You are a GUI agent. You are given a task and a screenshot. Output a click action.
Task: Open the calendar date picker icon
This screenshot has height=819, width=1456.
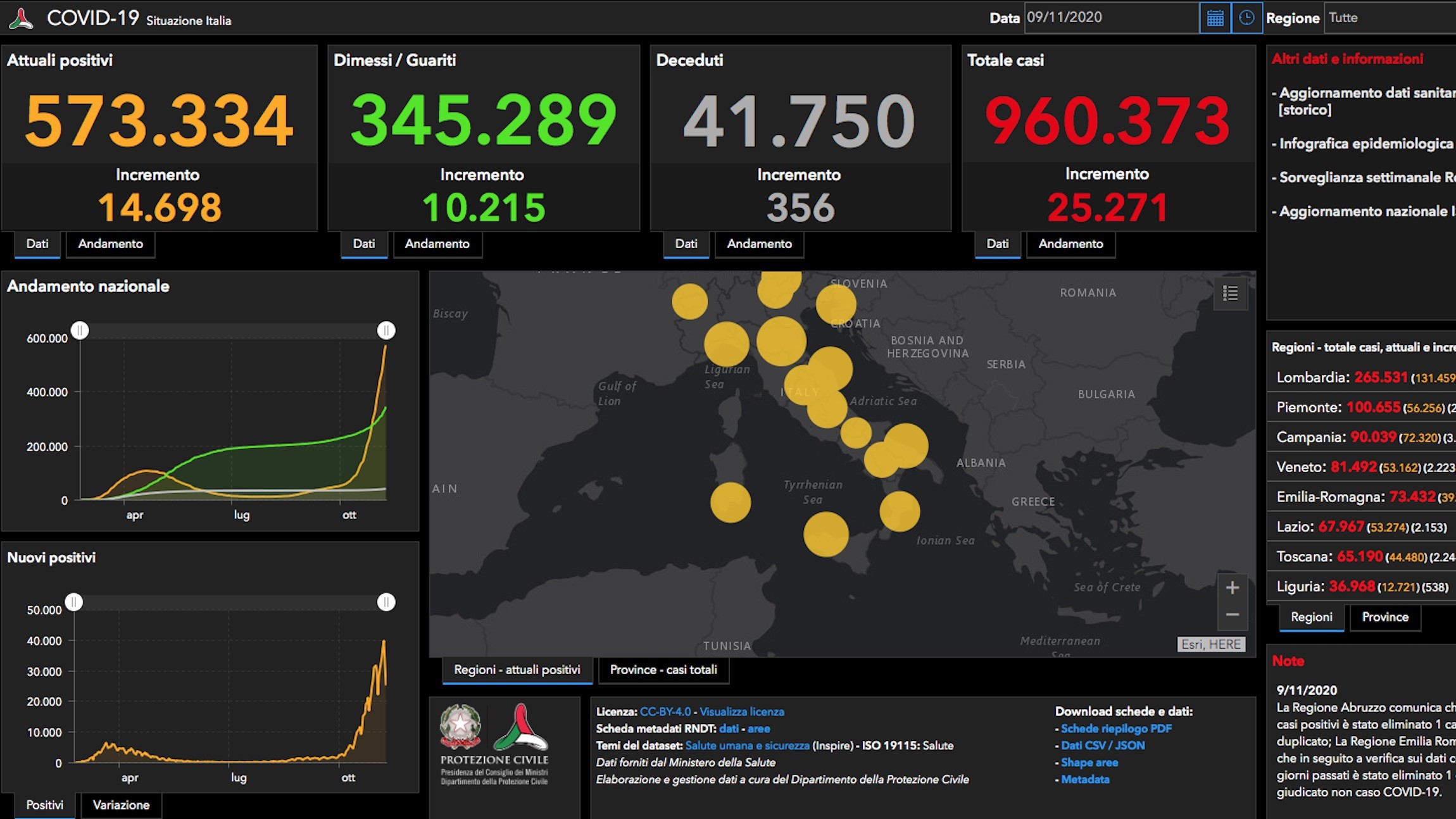pos(1215,18)
